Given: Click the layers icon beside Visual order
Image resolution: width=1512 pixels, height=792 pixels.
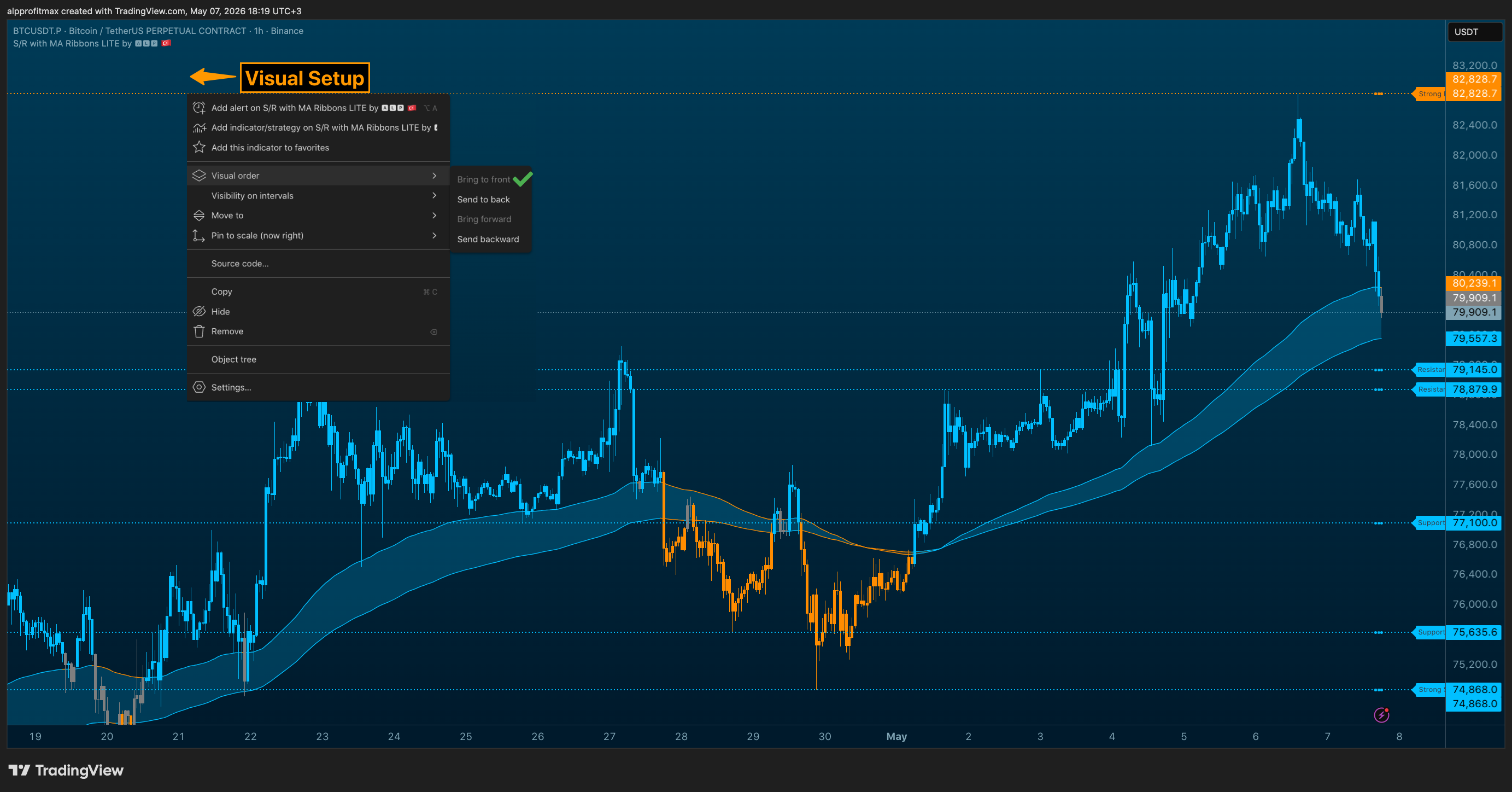Looking at the screenshot, I should pos(199,176).
